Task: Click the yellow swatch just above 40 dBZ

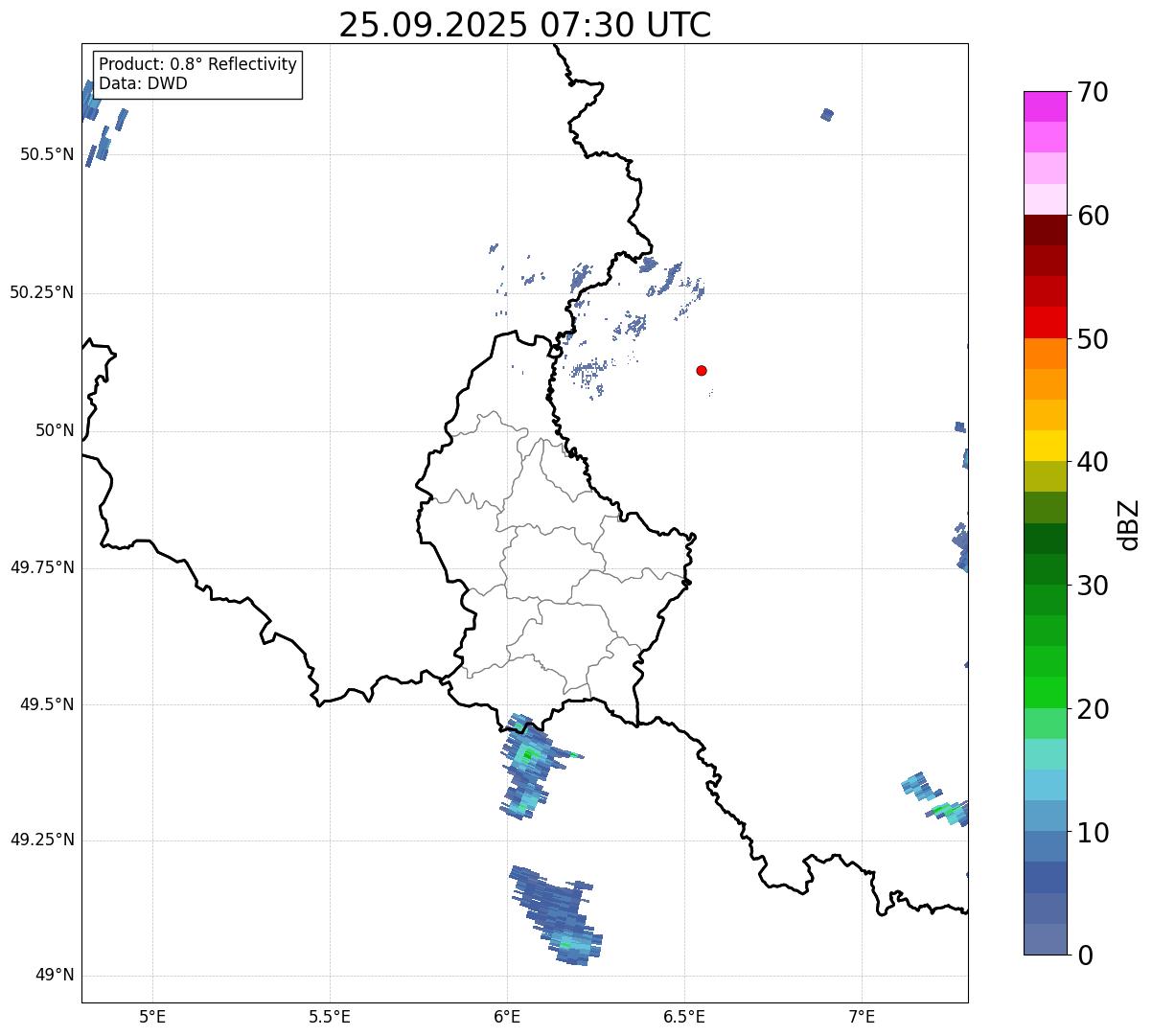Action: [x=1045, y=446]
